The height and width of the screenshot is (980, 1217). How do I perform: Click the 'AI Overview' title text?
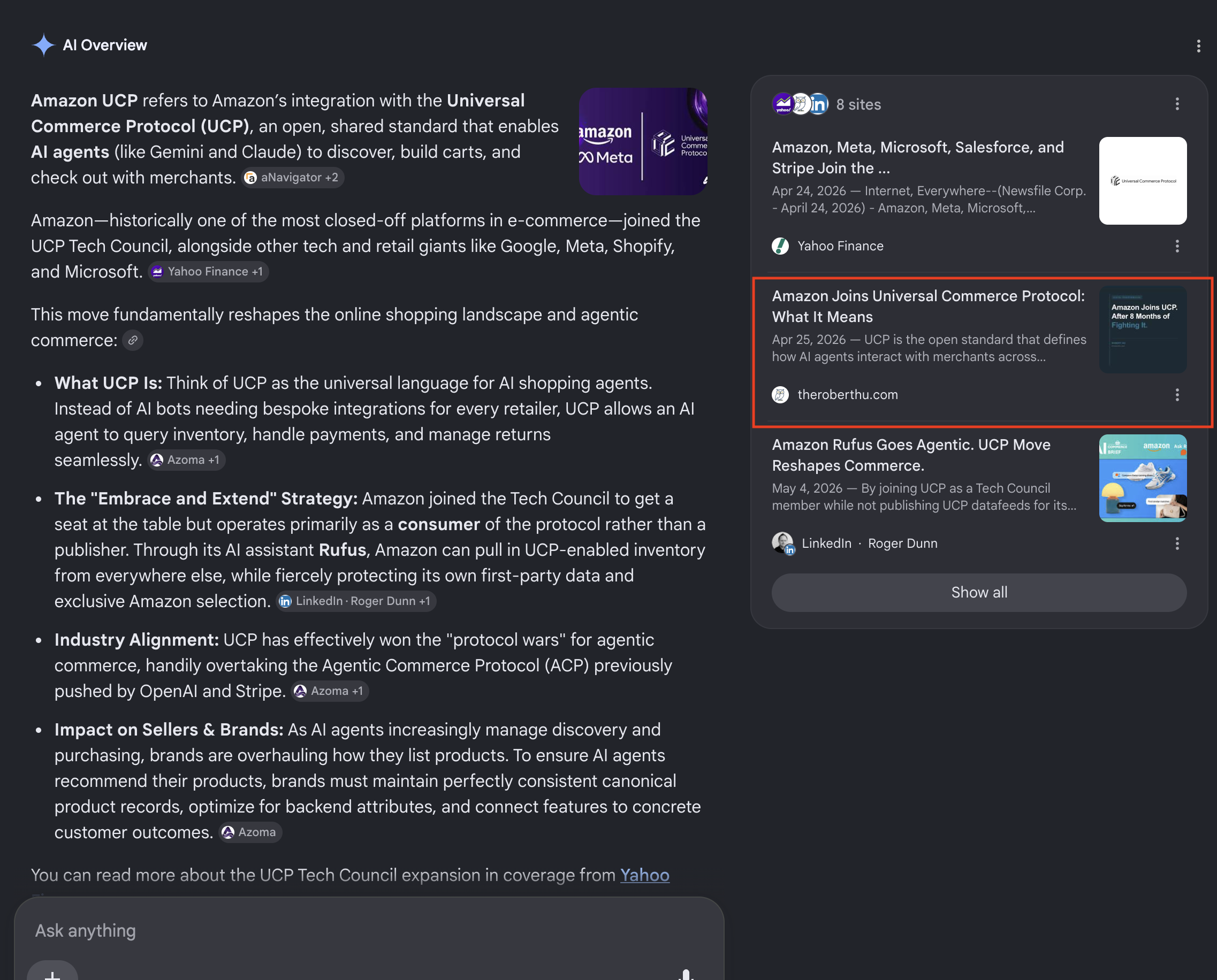104,45
